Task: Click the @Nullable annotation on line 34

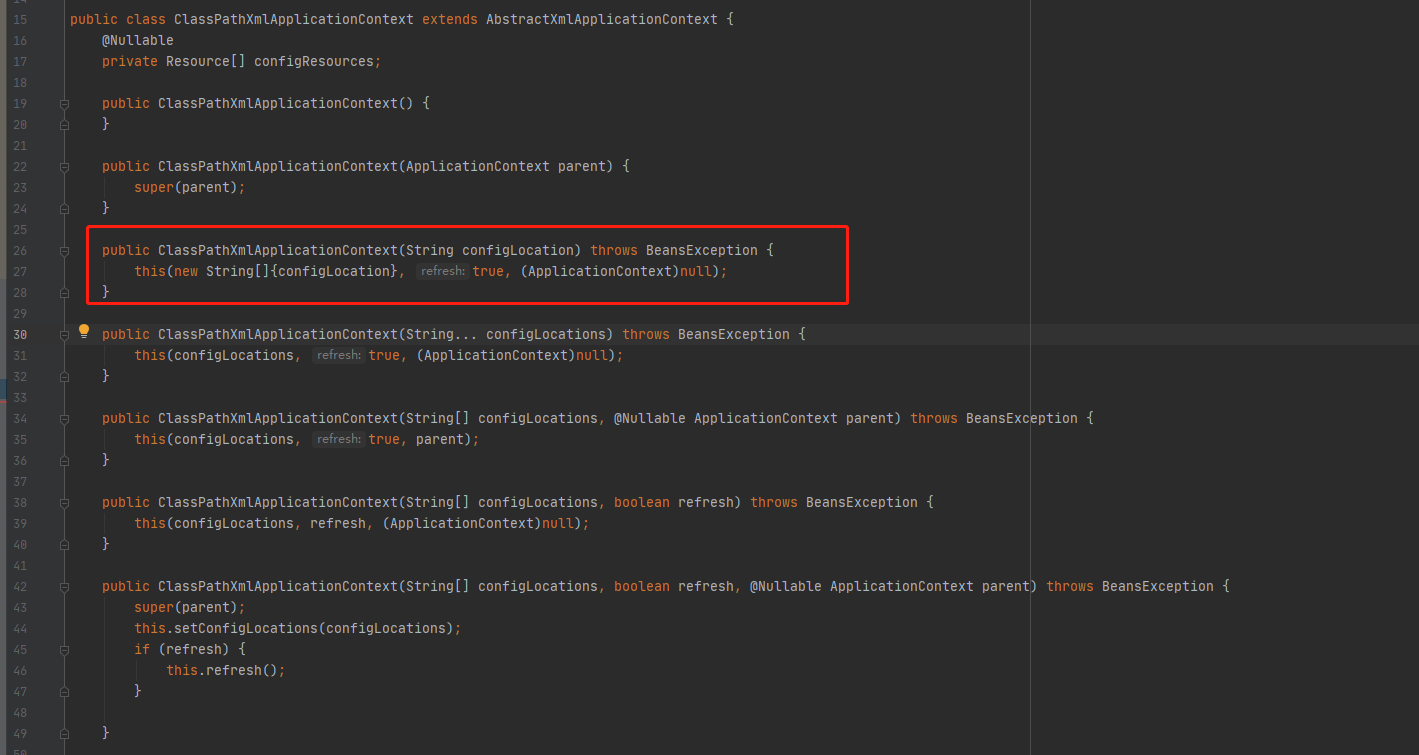Action: coord(650,418)
